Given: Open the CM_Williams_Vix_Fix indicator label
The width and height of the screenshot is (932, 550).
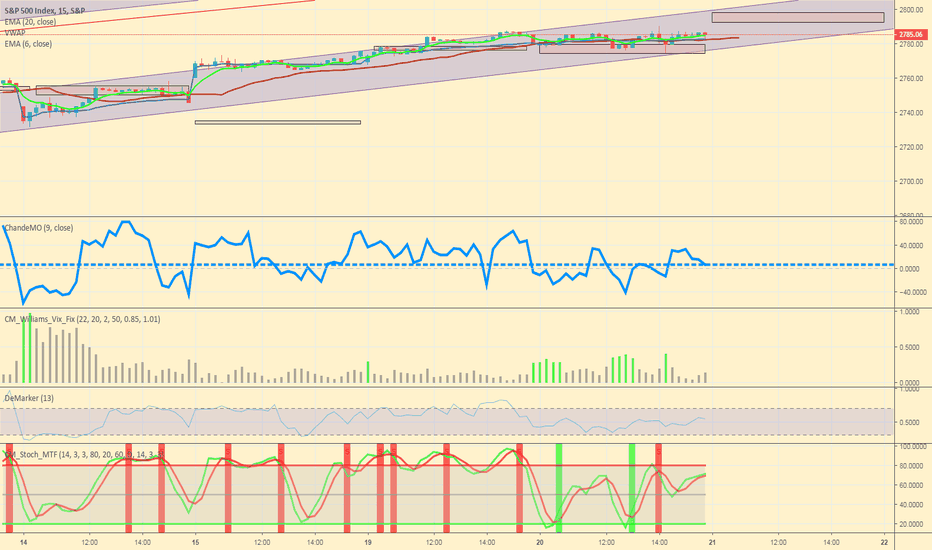Looking at the screenshot, I should (82, 319).
